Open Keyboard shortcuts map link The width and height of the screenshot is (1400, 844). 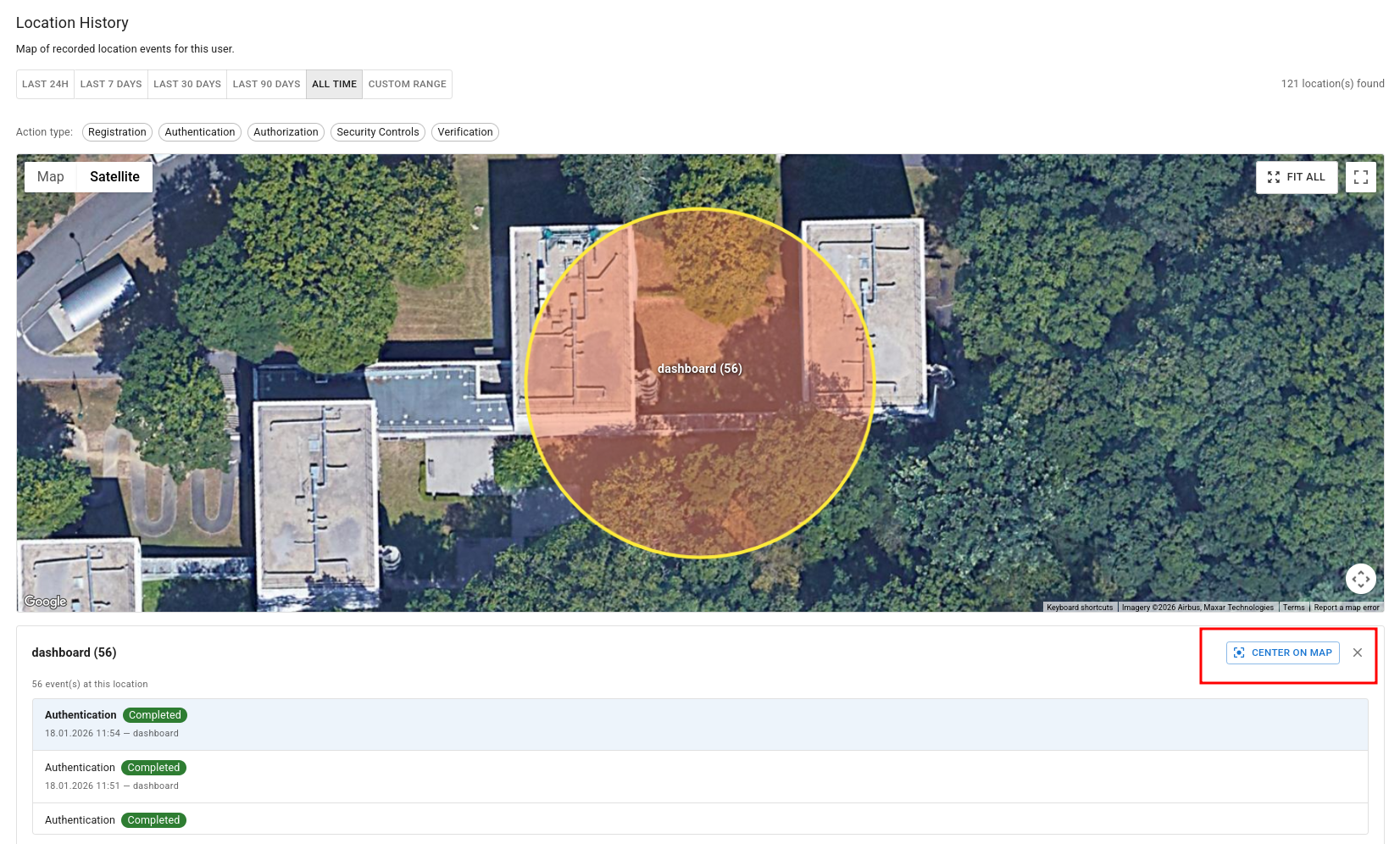(x=1079, y=608)
